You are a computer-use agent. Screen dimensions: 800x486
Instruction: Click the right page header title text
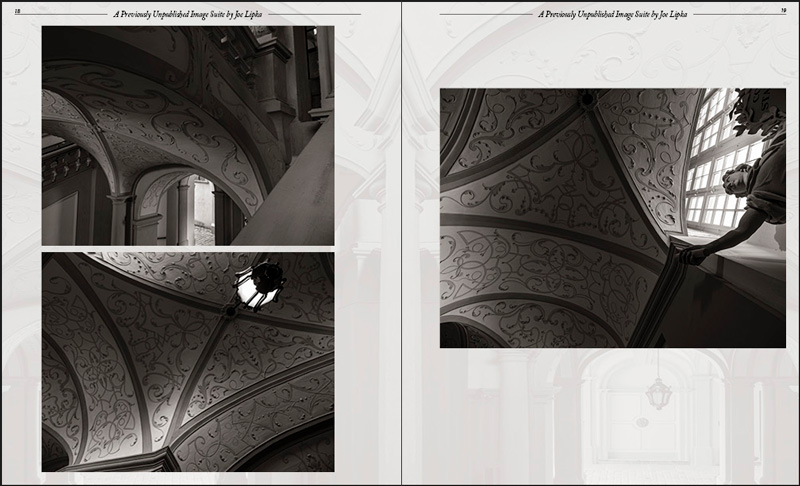point(612,14)
